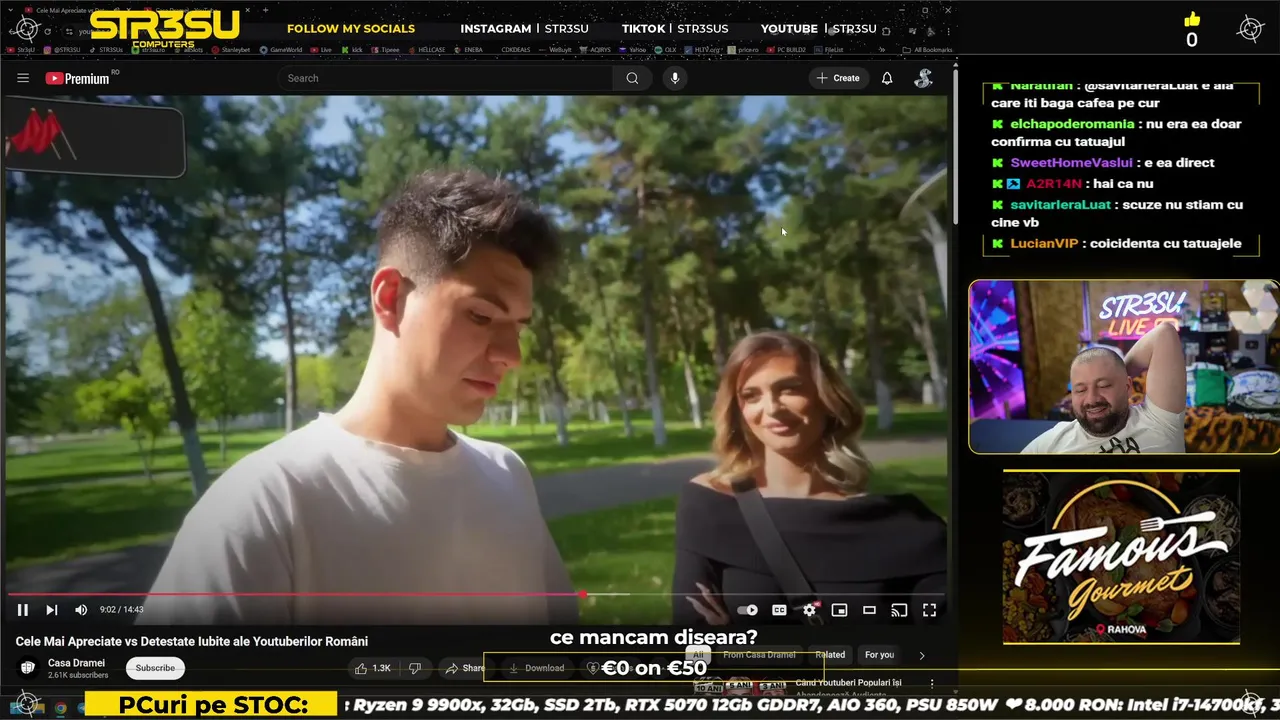
Task: Select the For you filter chip
Action: 879,655
